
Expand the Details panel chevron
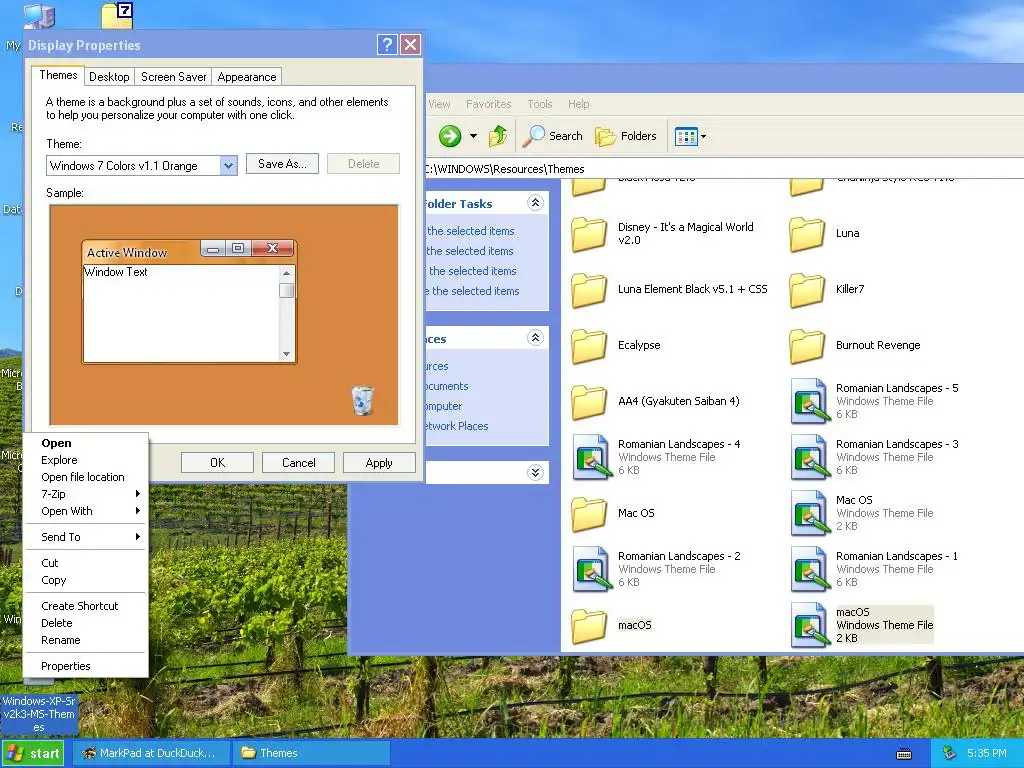(x=535, y=472)
